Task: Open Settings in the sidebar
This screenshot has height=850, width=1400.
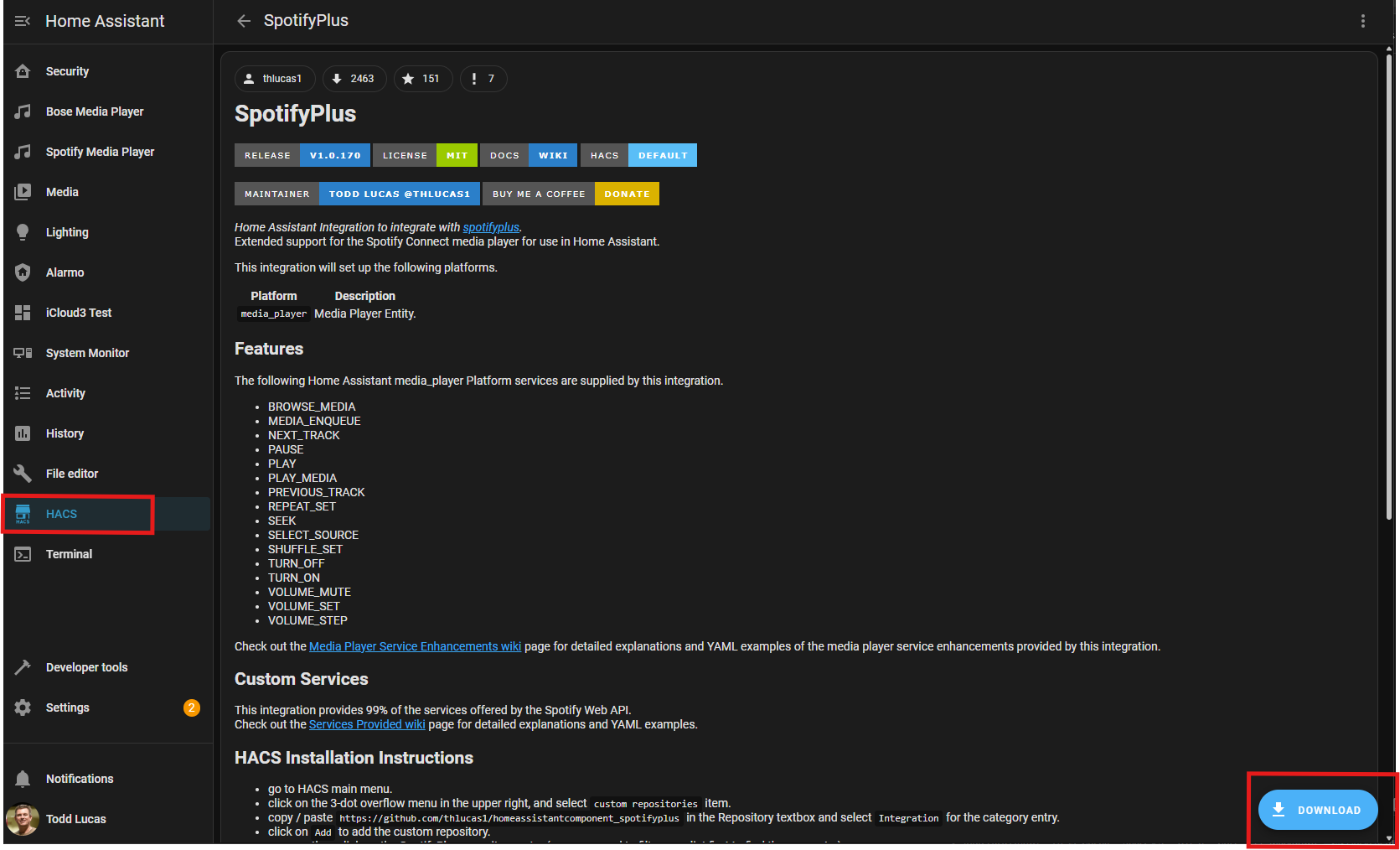Action: tap(106, 707)
